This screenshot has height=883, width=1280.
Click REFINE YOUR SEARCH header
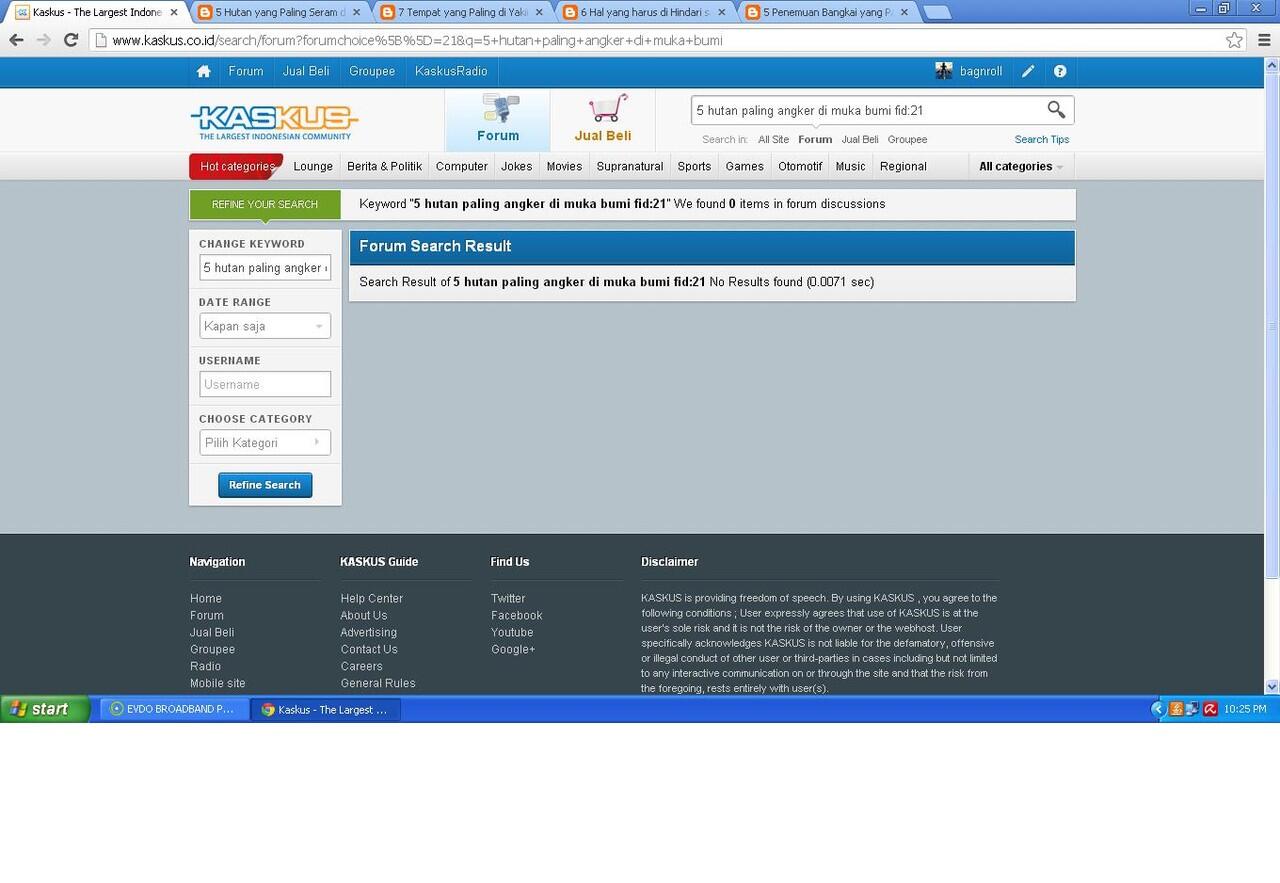click(265, 204)
